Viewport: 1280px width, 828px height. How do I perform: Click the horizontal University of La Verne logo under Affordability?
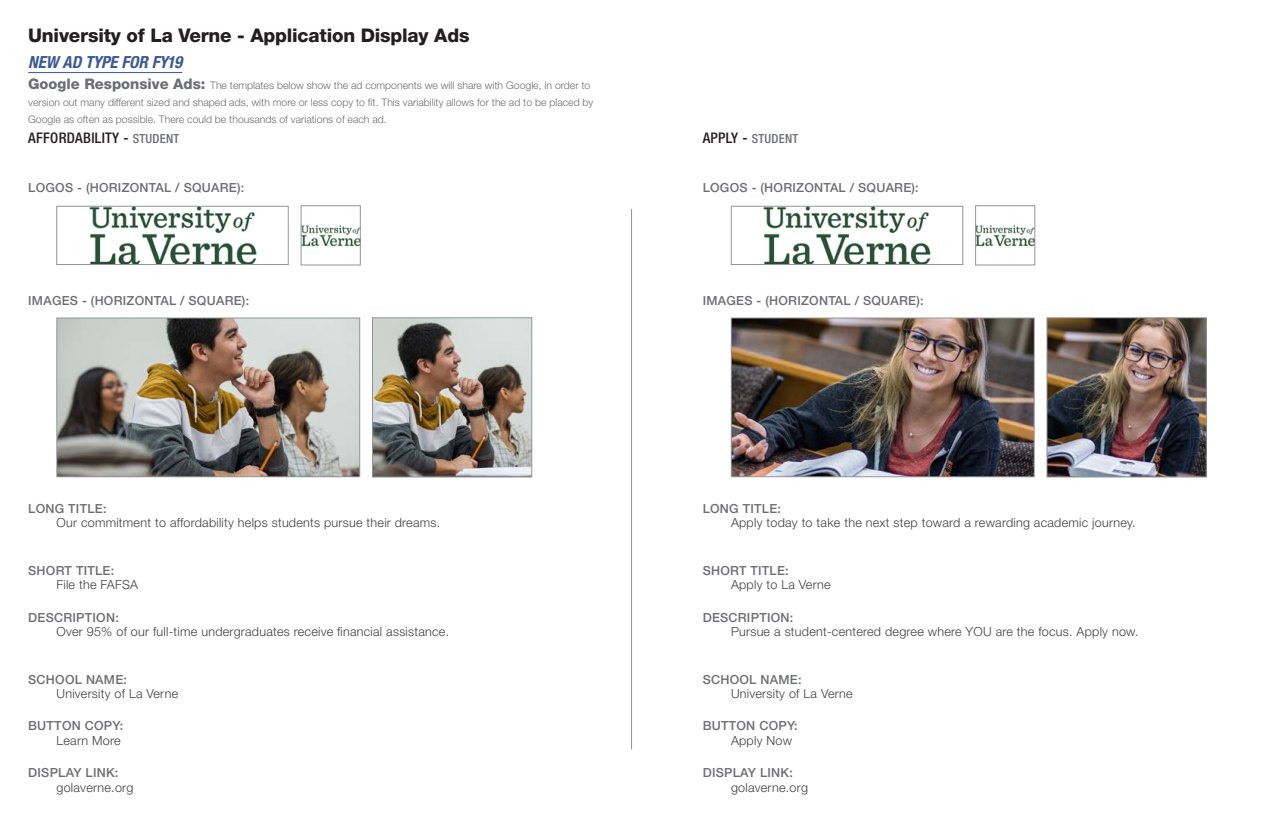tap(172, 235)
